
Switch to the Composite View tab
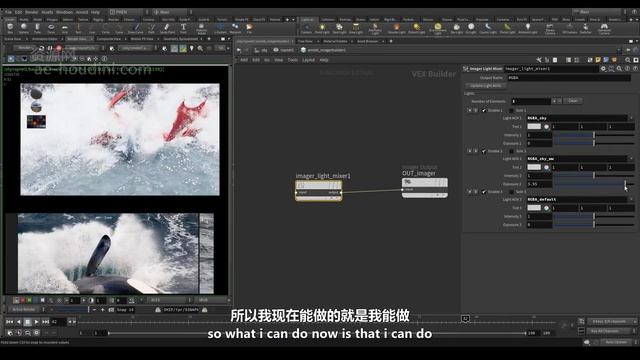tap(109, 39)
